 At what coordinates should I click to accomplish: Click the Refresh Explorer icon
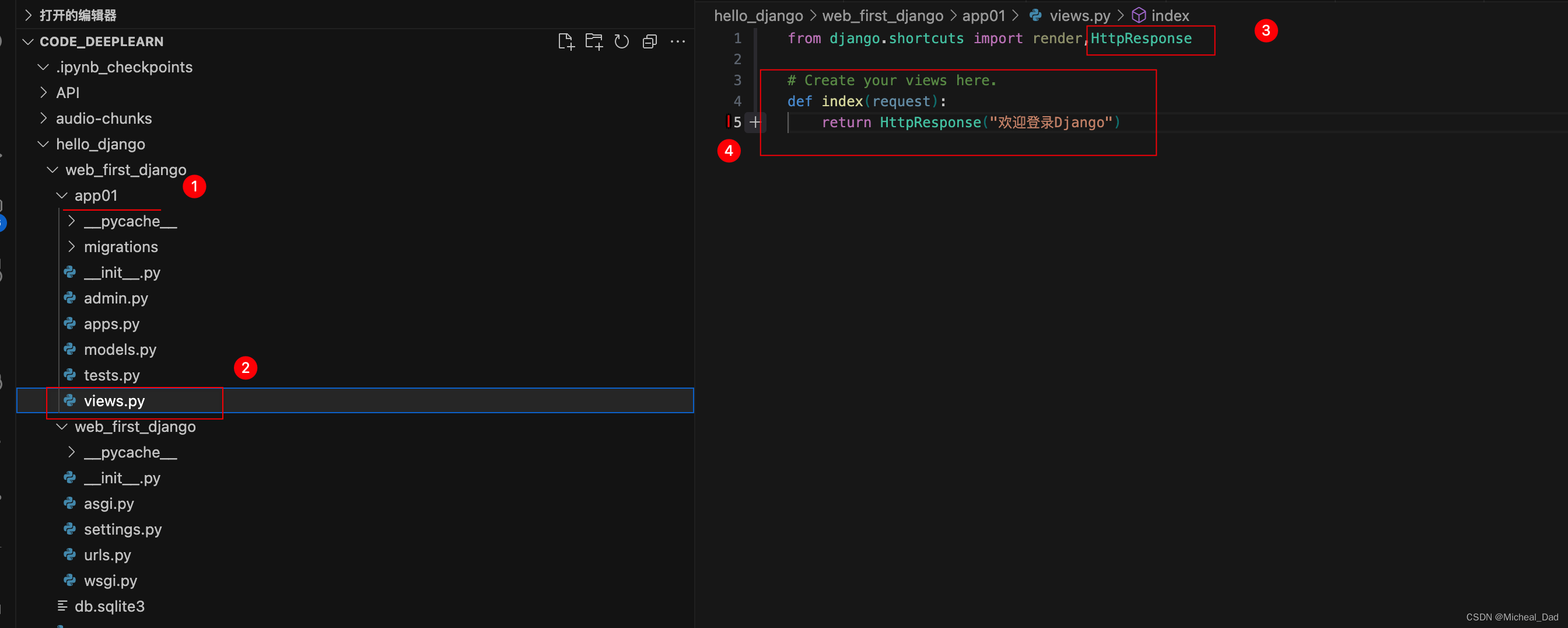tap(621, 41)
